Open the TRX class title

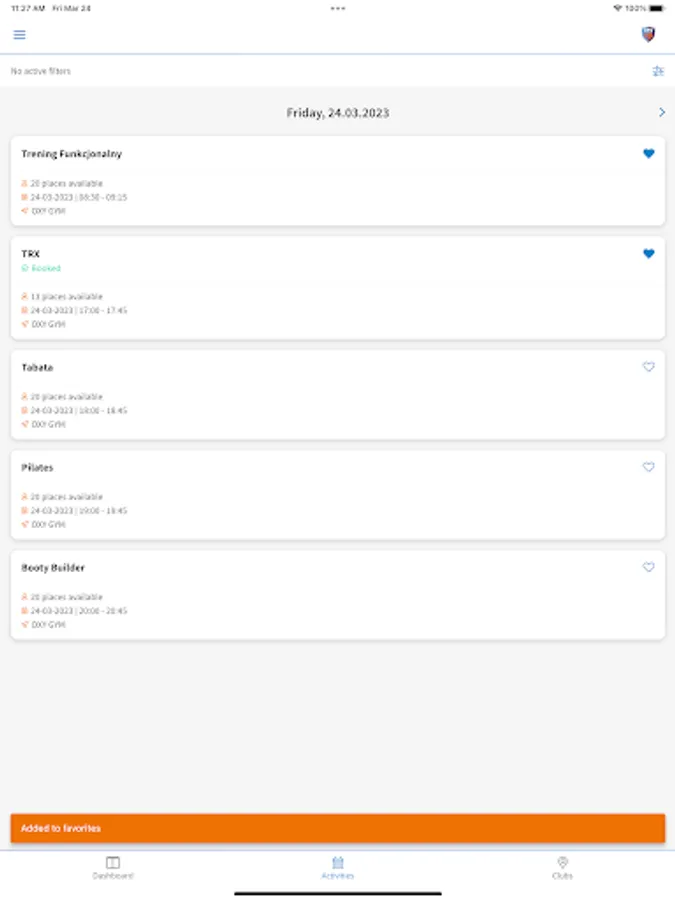click(x=31, y=254)
